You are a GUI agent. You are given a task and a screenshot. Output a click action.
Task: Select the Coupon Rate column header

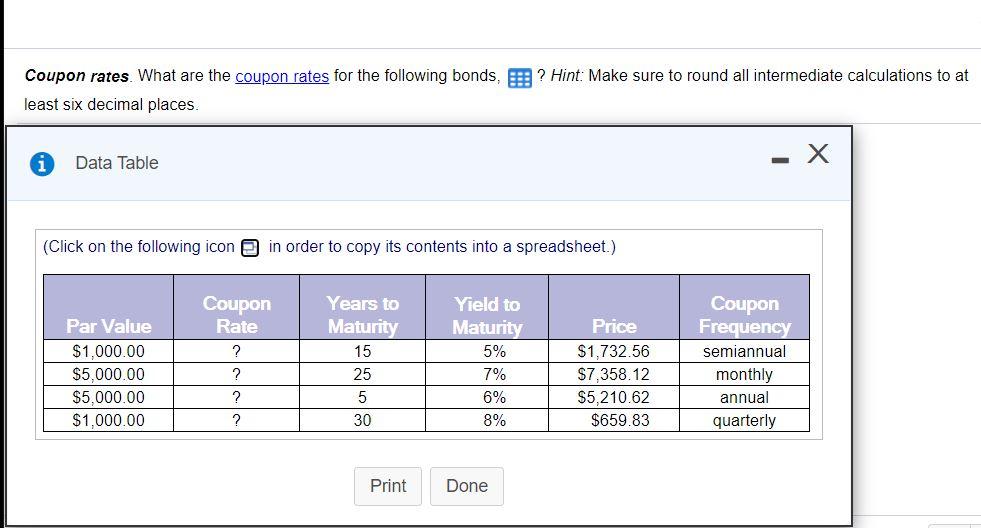pos(236,307)
